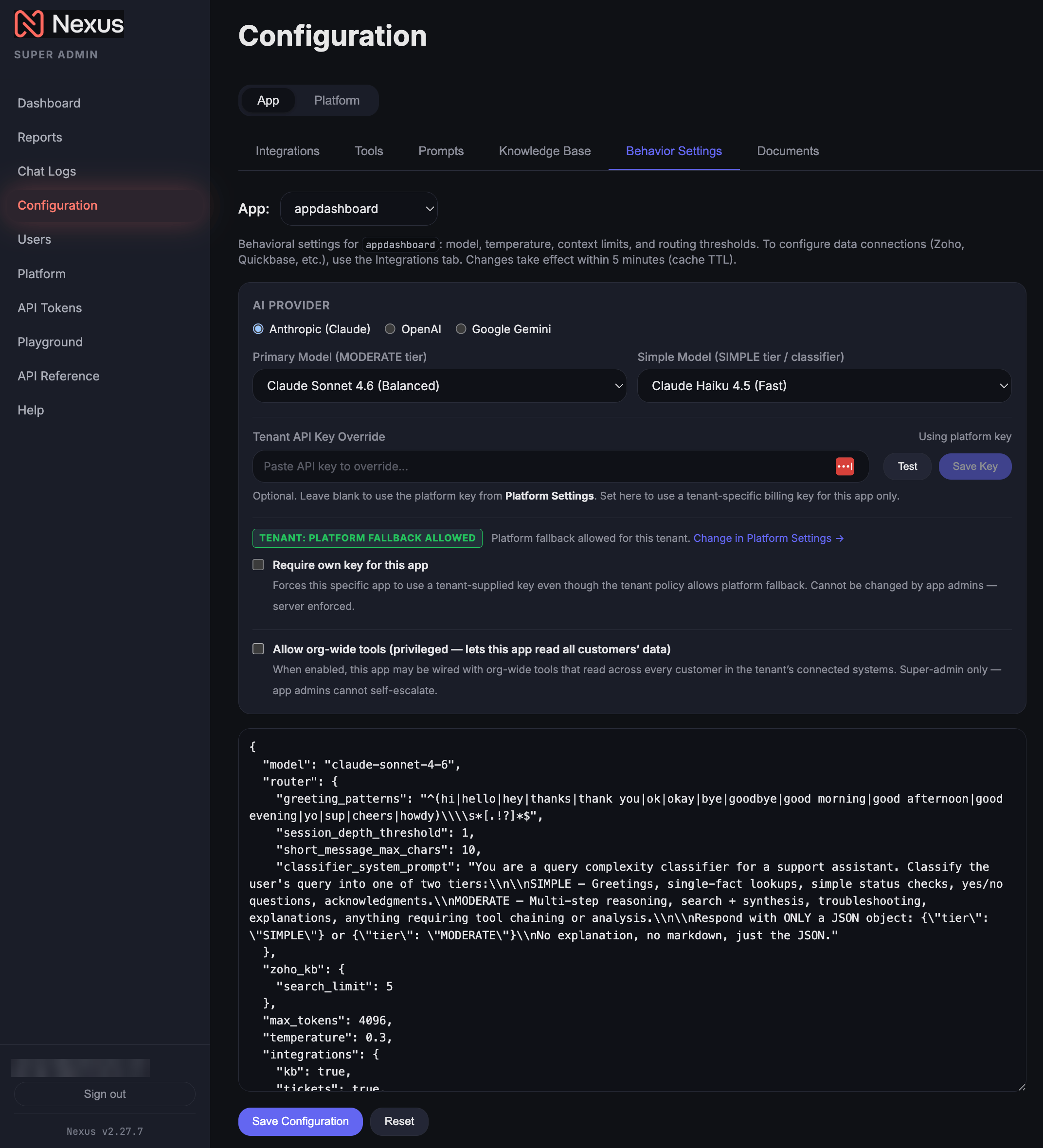The width and height of the screenshot is (1043, 1148).
Task: Click the Reset button
Action: pos(399,1121)
